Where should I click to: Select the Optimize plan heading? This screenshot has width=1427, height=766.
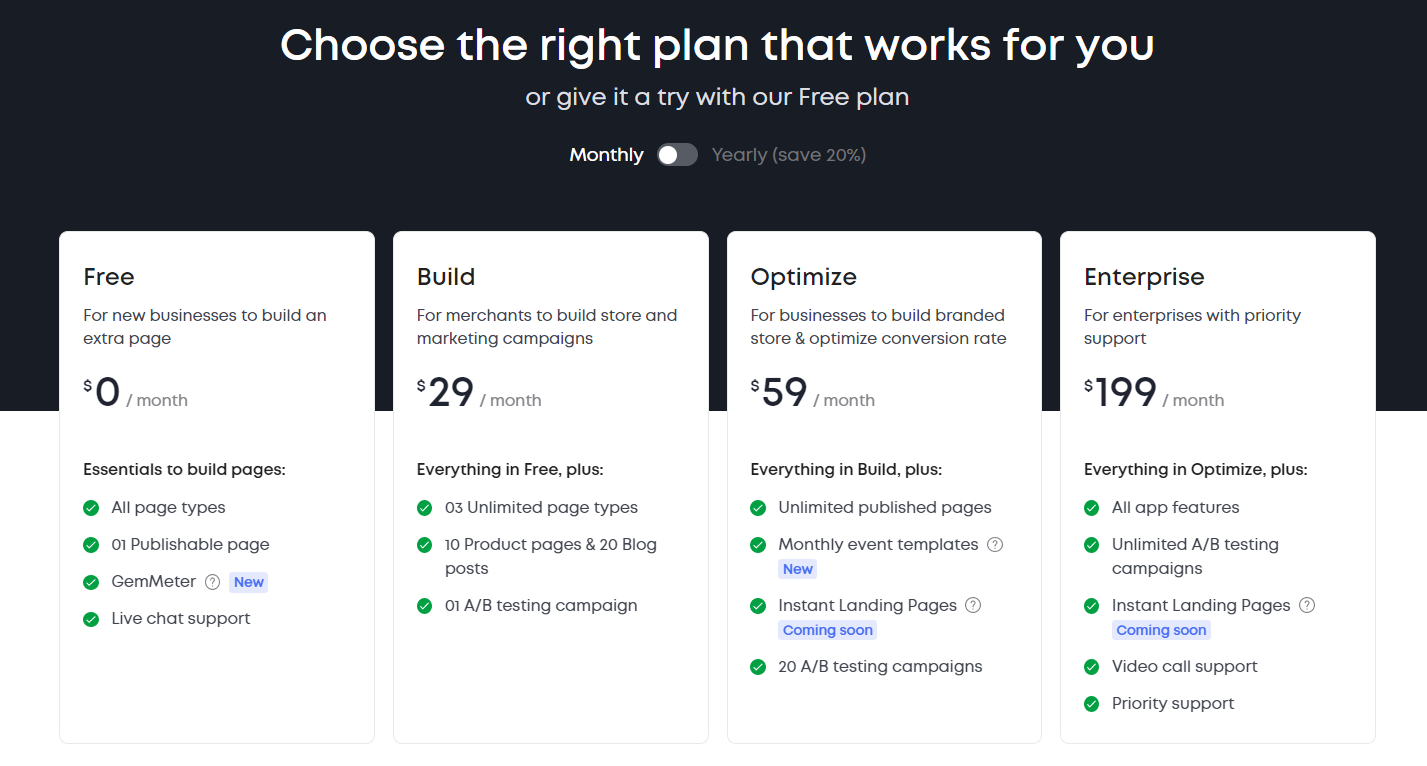pos(804,277)
